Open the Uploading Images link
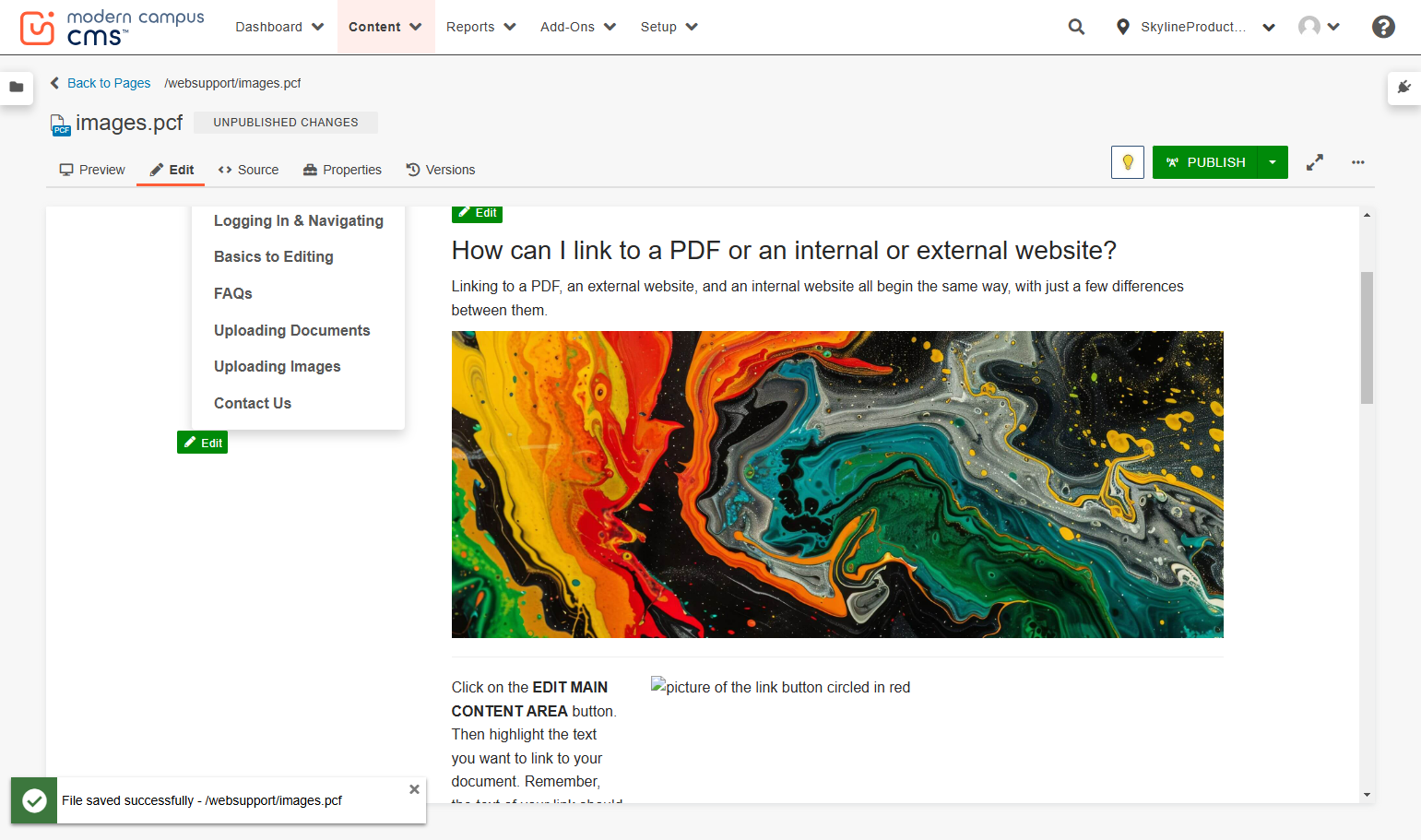1421x840 pixels. point(278,366)
